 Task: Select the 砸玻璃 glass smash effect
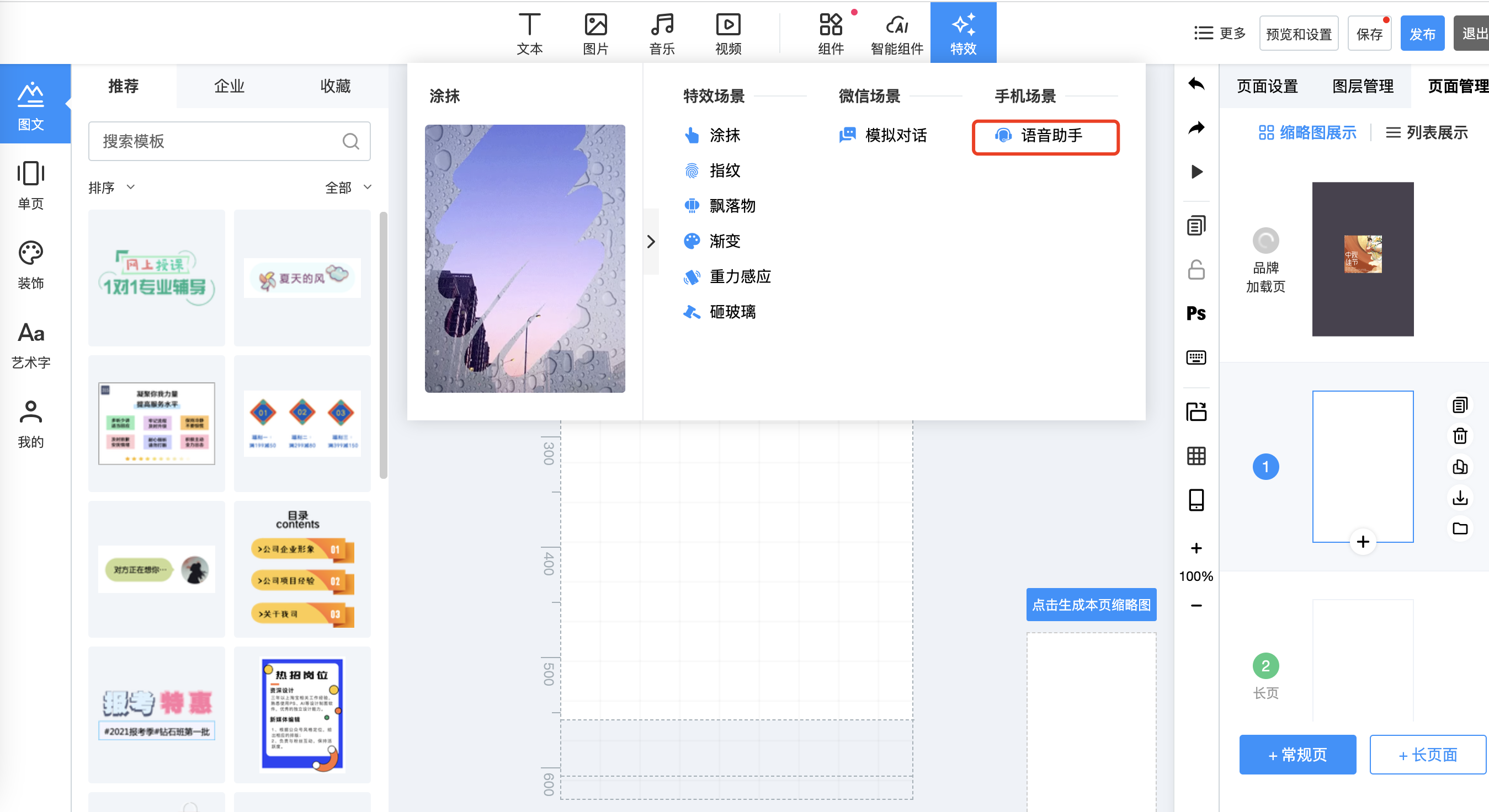pyautogui.click(x=719, y=312)
